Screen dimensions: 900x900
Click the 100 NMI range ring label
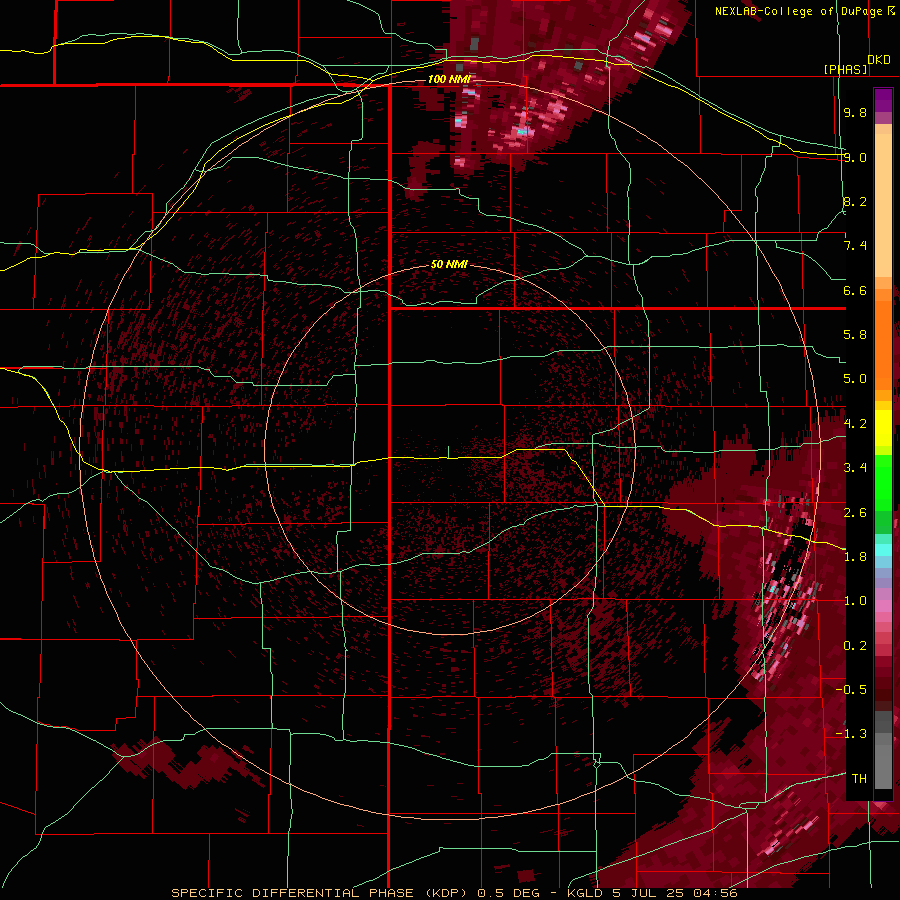coord(449,79)
